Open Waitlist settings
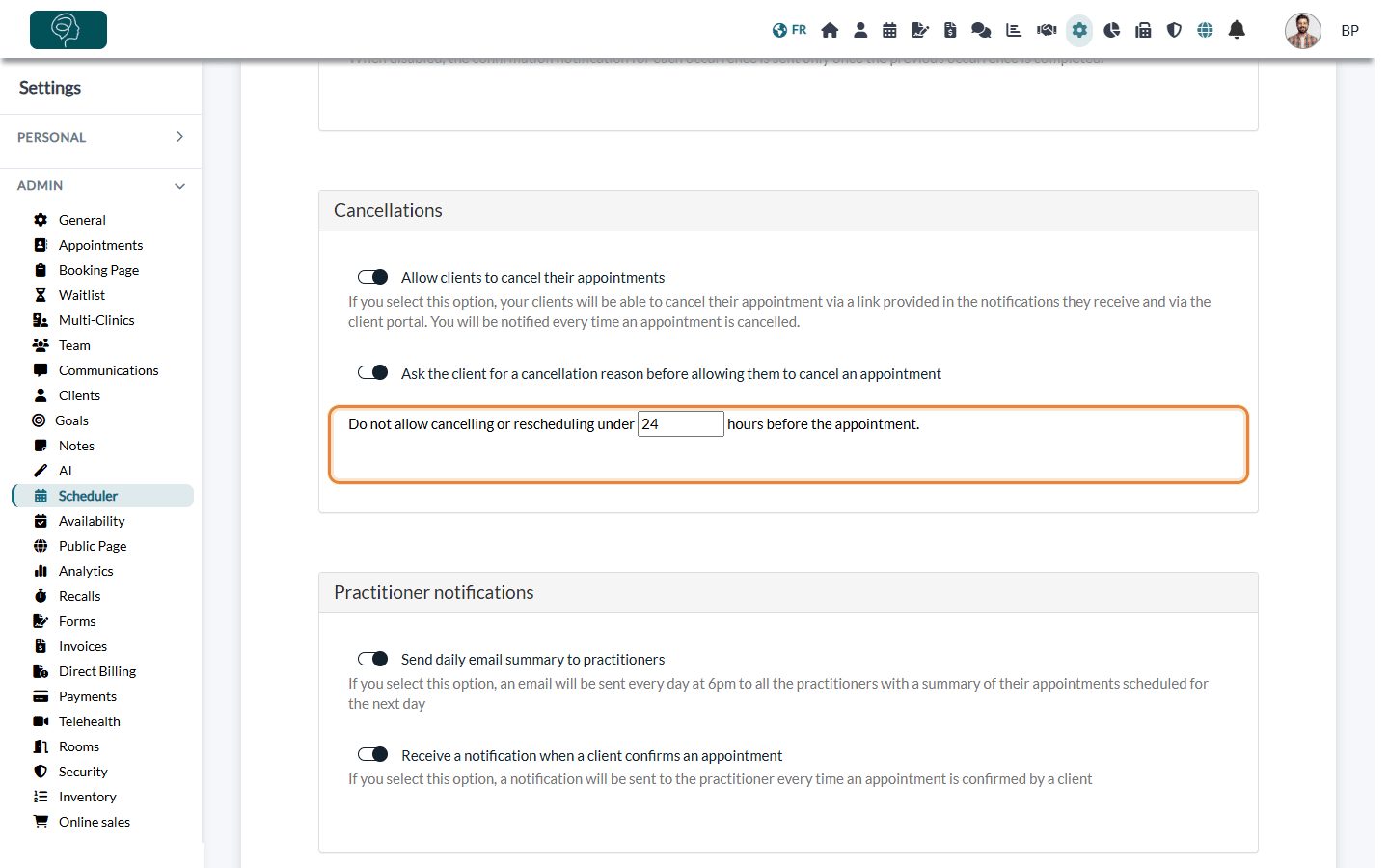 point(82,295)
